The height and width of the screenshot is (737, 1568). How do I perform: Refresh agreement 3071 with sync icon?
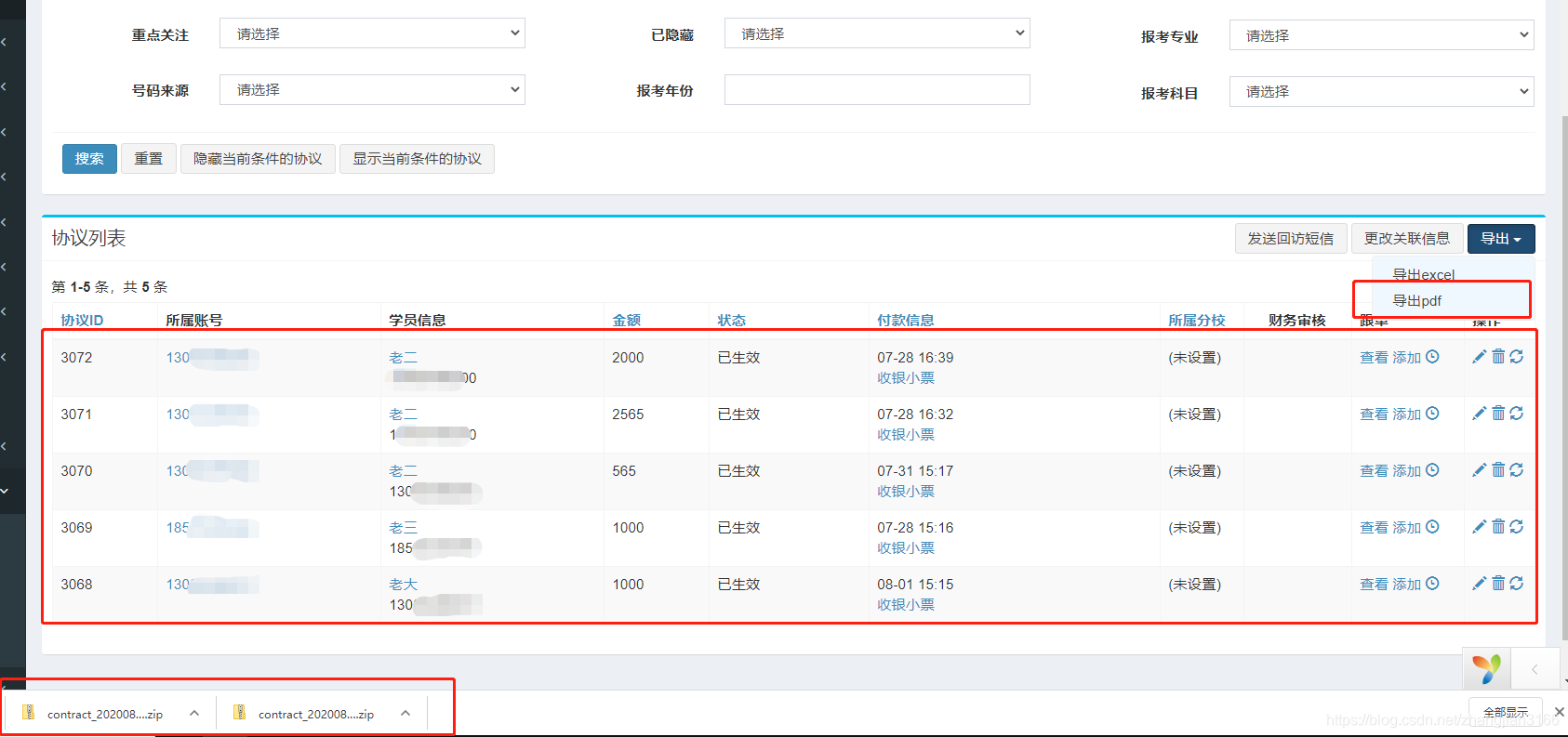pos(1516,414)
